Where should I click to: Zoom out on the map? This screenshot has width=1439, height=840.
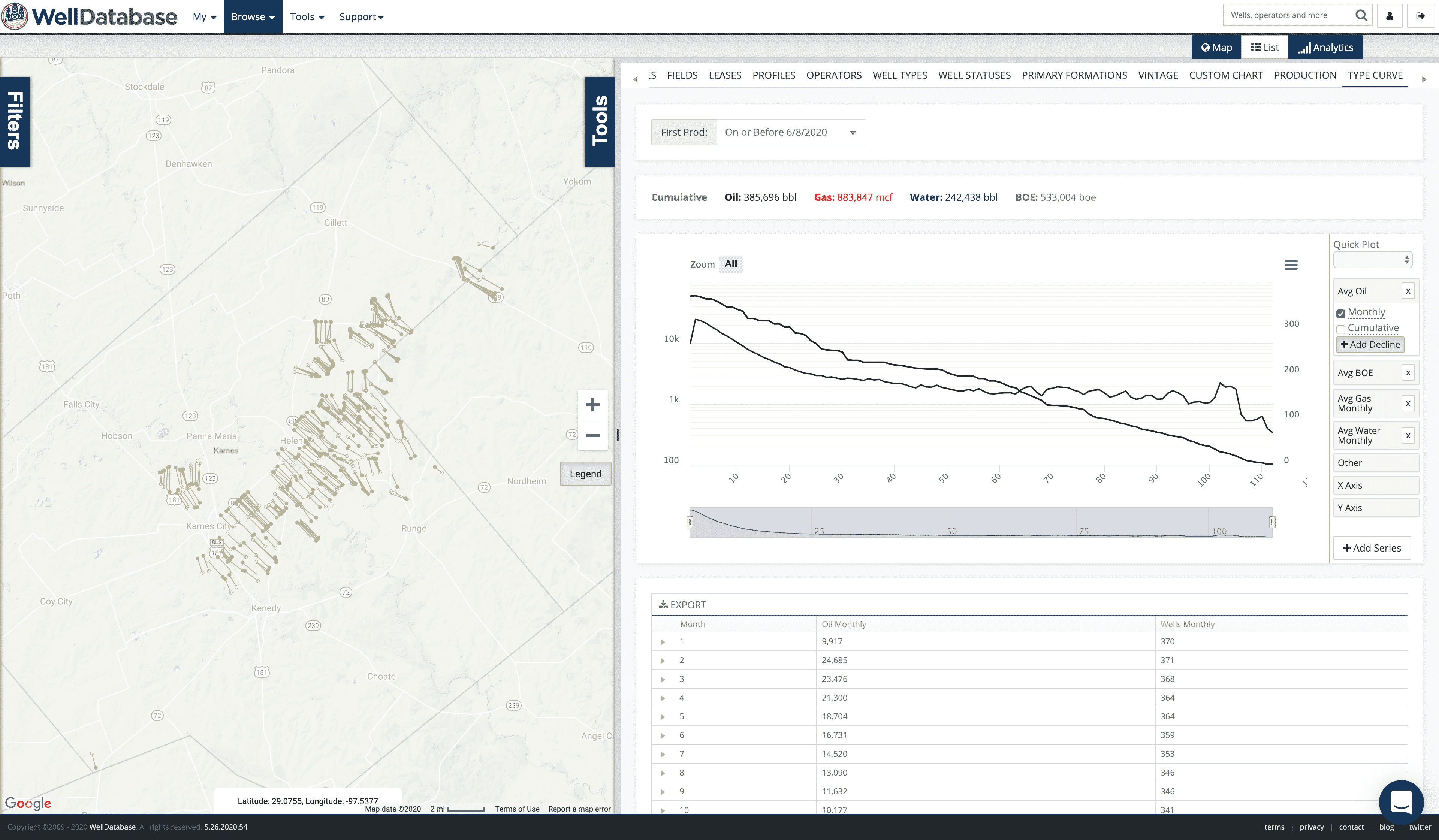(592, 436)
